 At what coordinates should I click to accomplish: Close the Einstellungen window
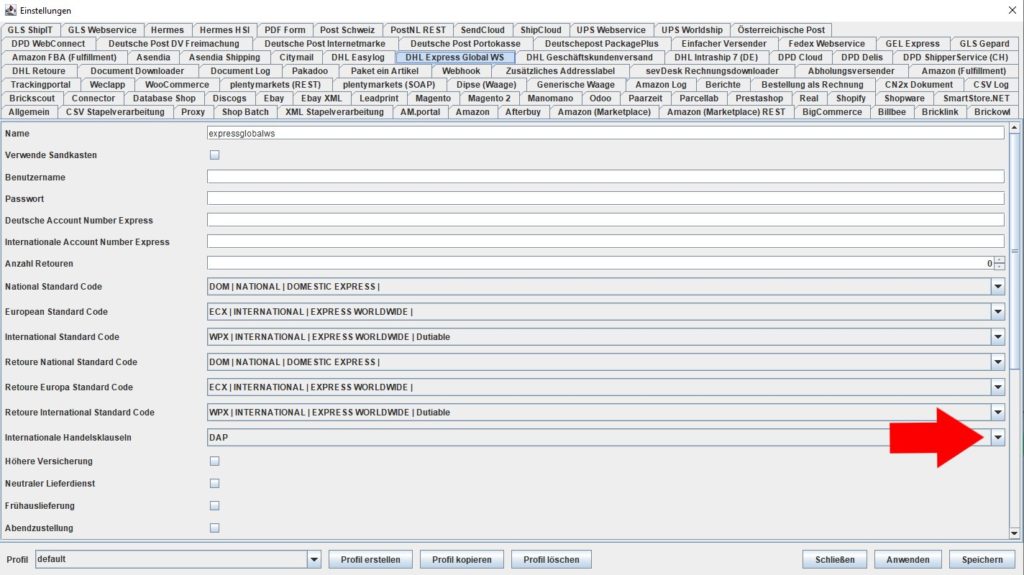(1012, 10)
